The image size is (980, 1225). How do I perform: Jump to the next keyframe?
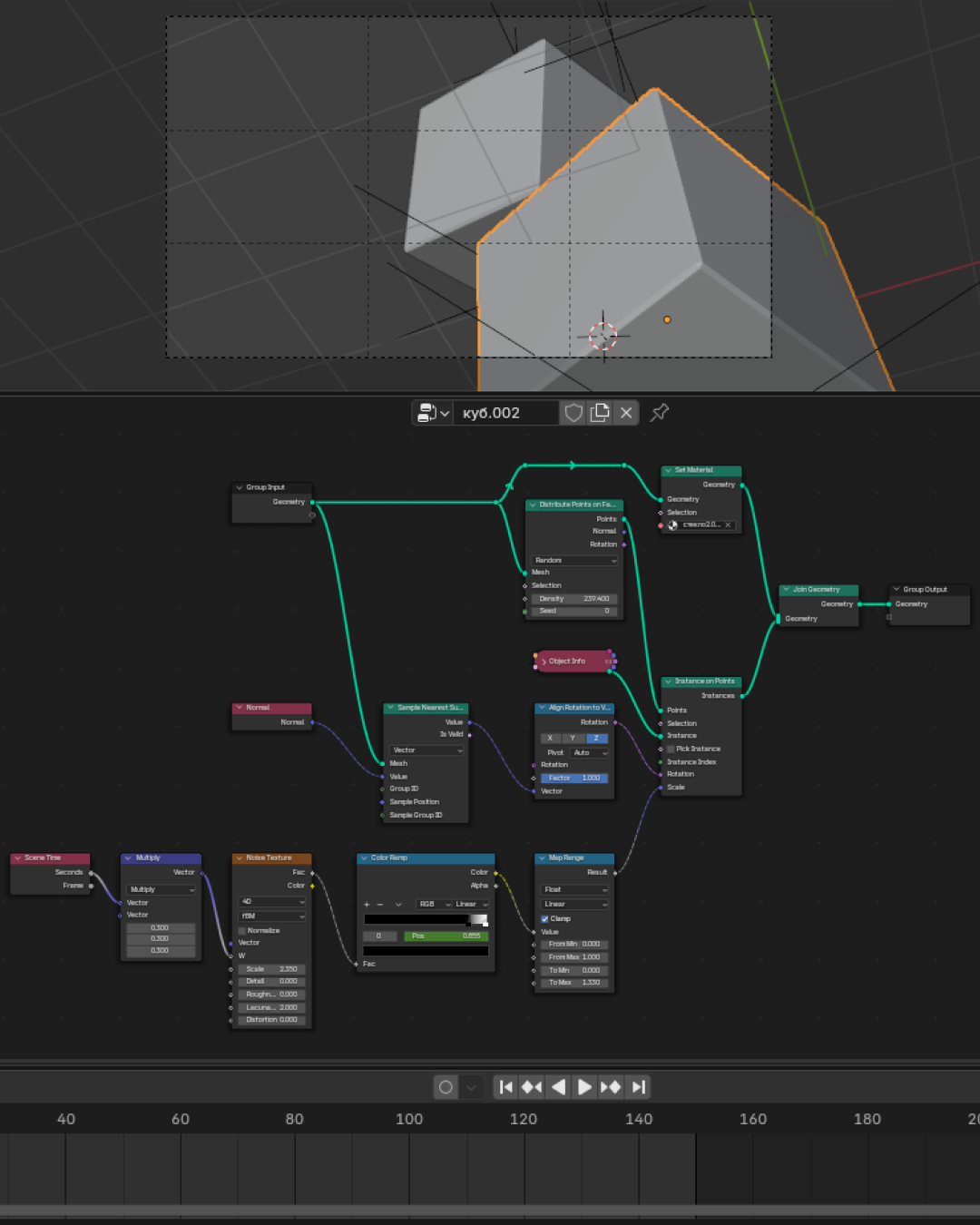(x=611, y=1087)
